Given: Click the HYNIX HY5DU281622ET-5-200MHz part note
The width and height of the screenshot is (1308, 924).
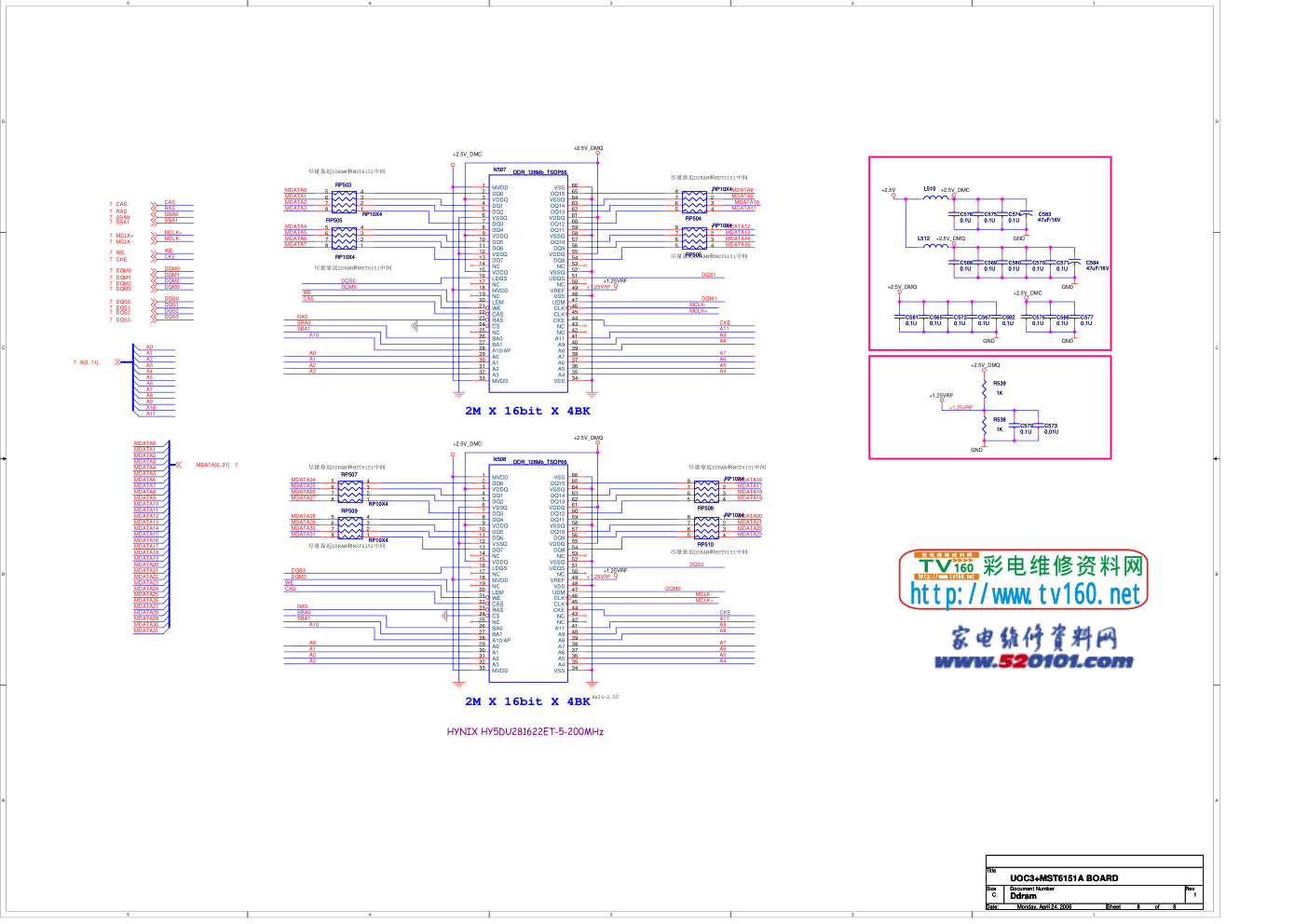Looking at the screenshot, I should [525, 732].
